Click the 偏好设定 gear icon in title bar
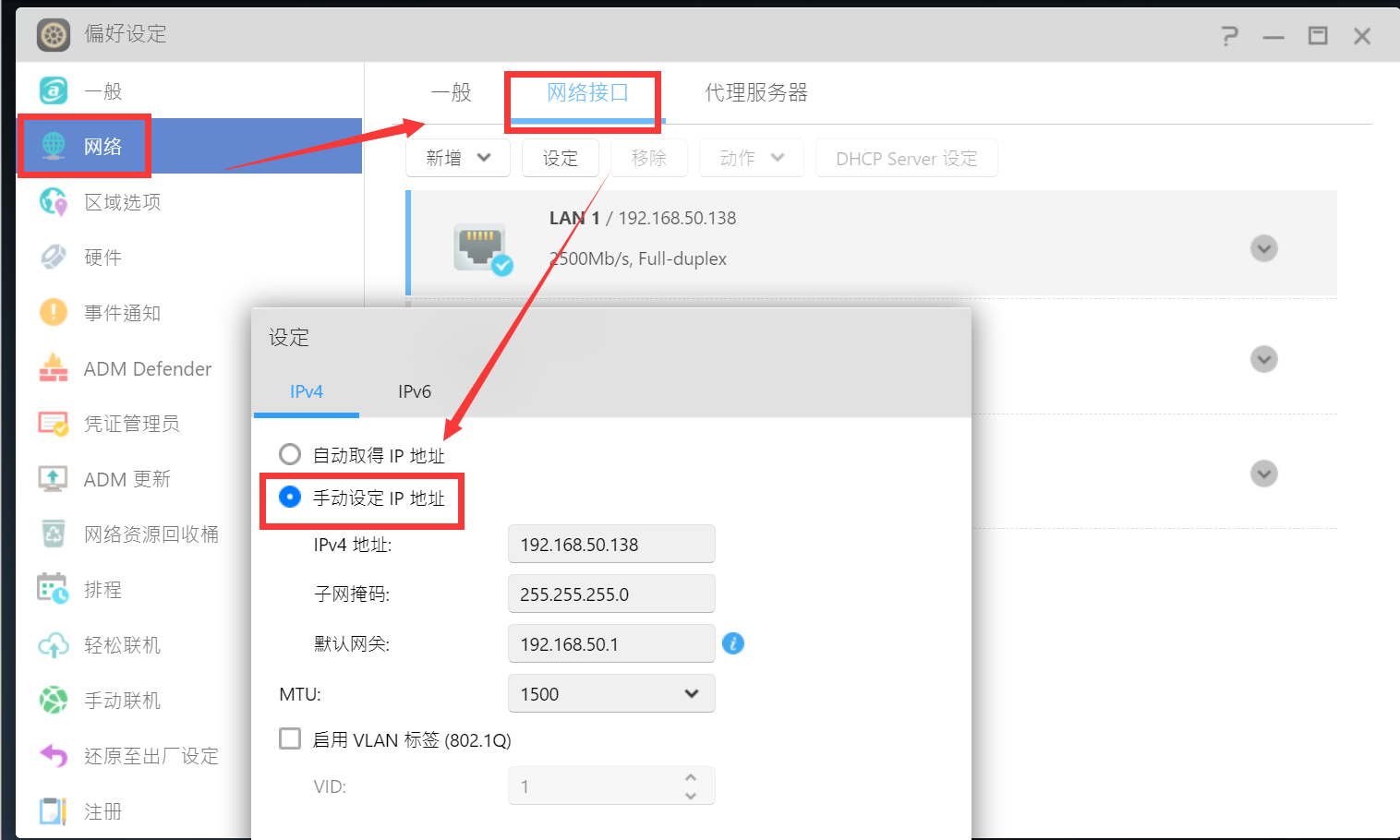Viewport: 1400px width, 840px height. pos(54,35)
